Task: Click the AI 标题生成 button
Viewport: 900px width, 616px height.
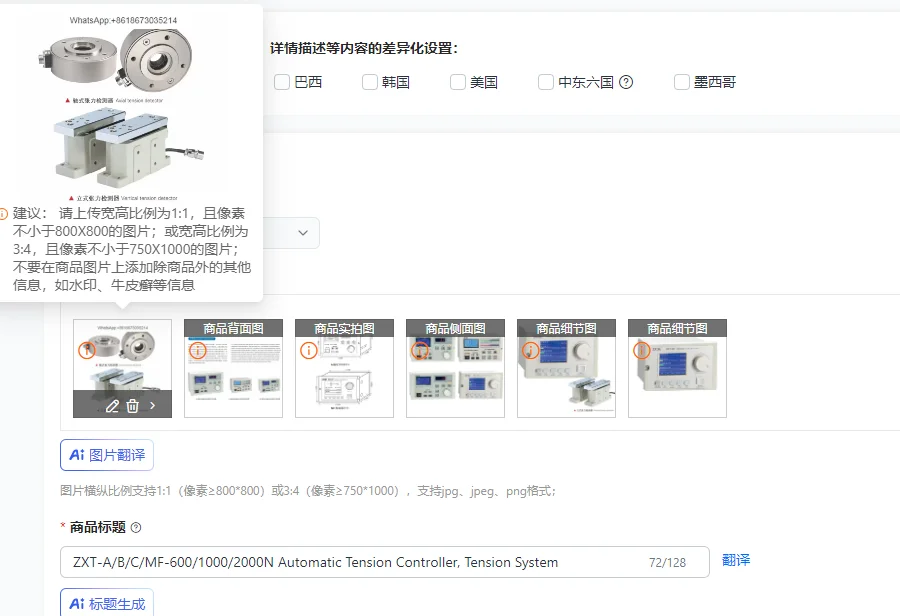Action: 107,603
